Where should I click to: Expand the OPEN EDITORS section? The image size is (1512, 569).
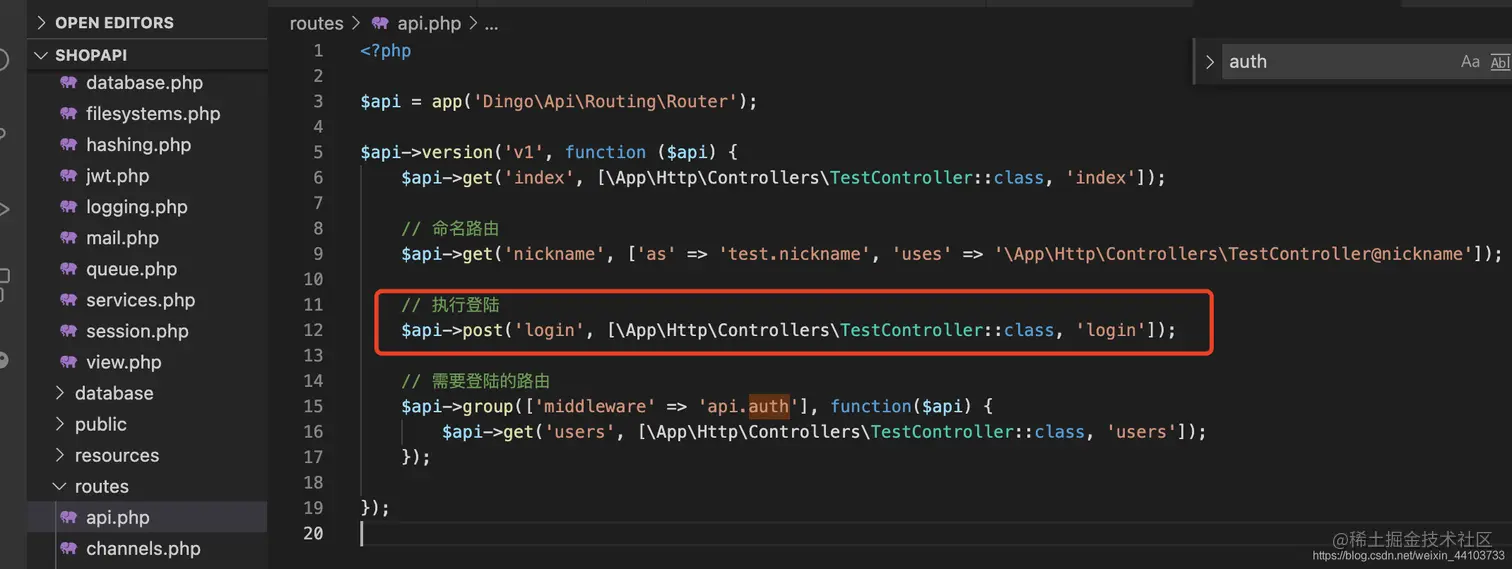42,22
